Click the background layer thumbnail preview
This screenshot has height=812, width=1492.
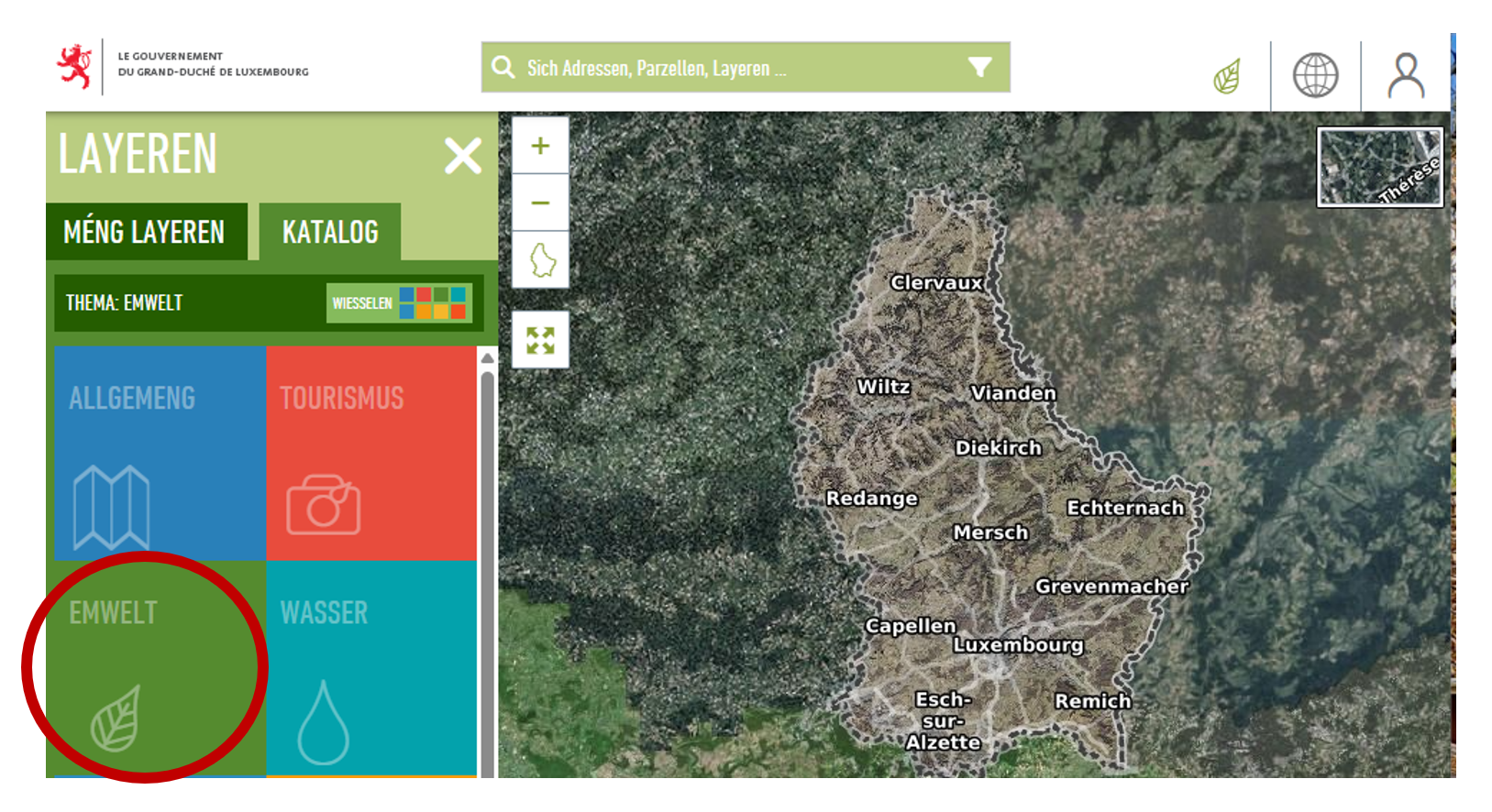(1379, 167)
